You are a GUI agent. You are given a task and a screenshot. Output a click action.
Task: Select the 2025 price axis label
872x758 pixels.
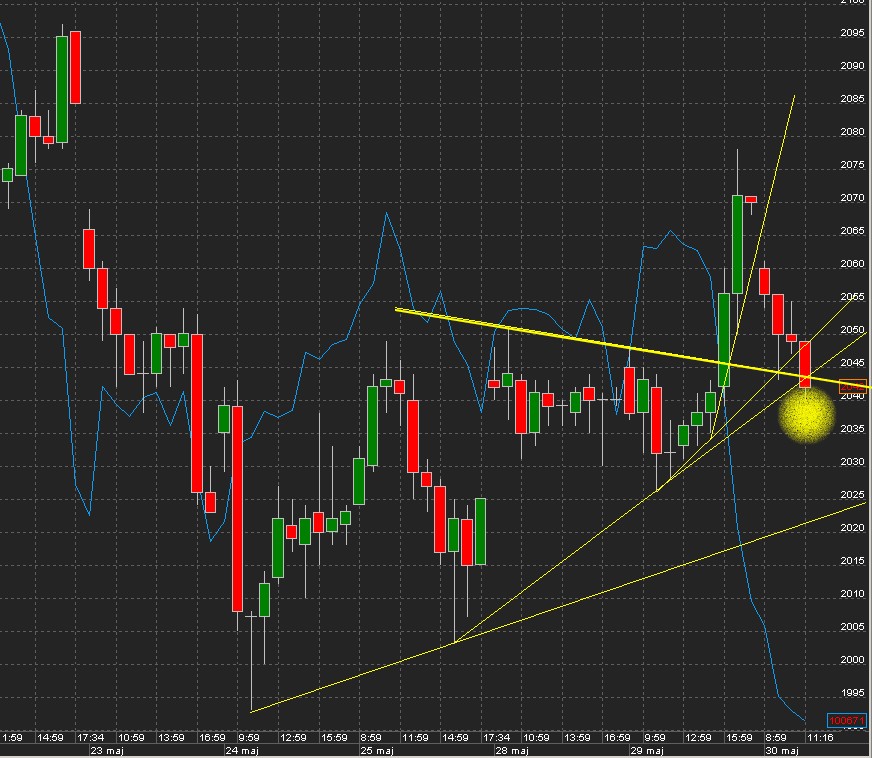[852, 494]
